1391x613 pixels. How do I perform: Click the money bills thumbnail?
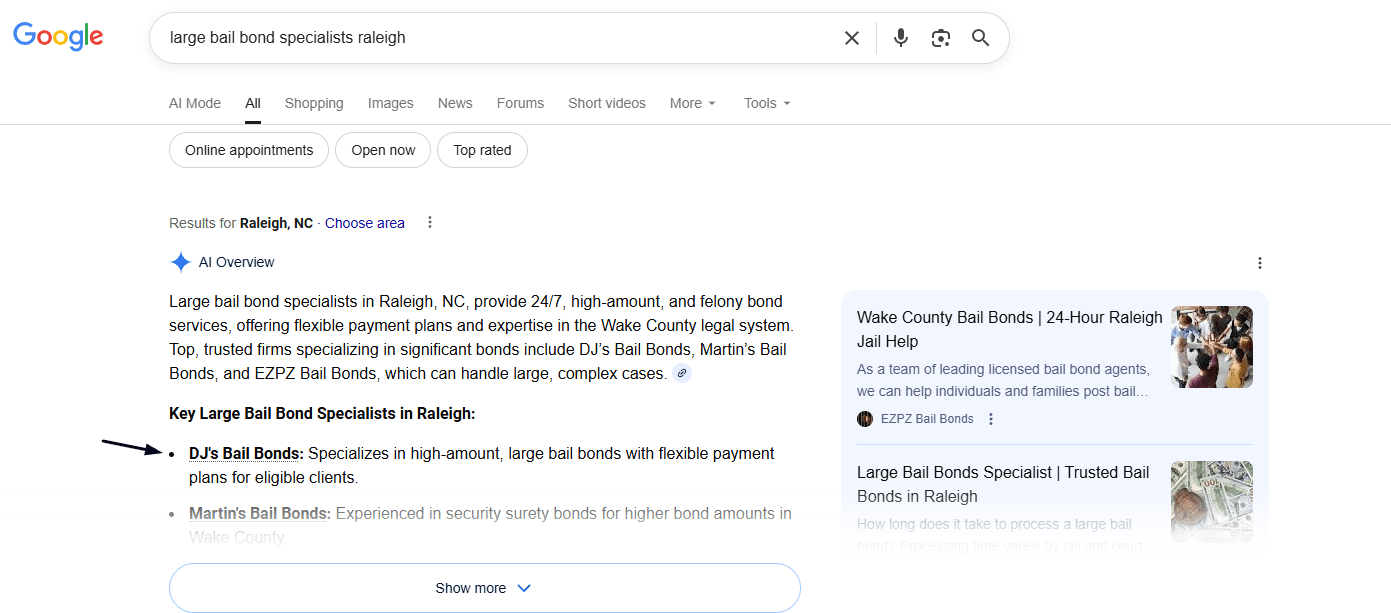click(x=1212, y=502)
